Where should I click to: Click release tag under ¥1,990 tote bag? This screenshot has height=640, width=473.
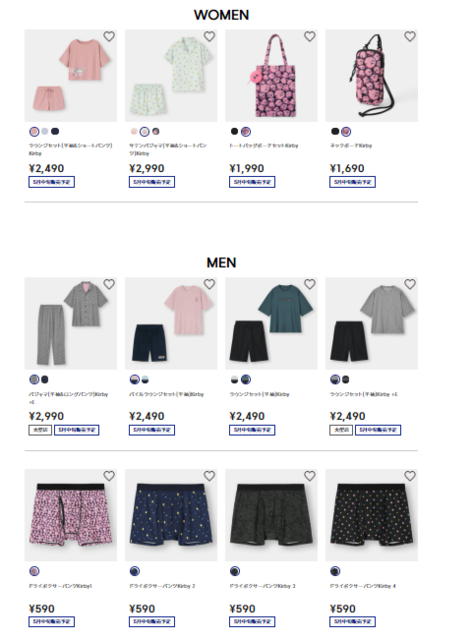[252, 182]
